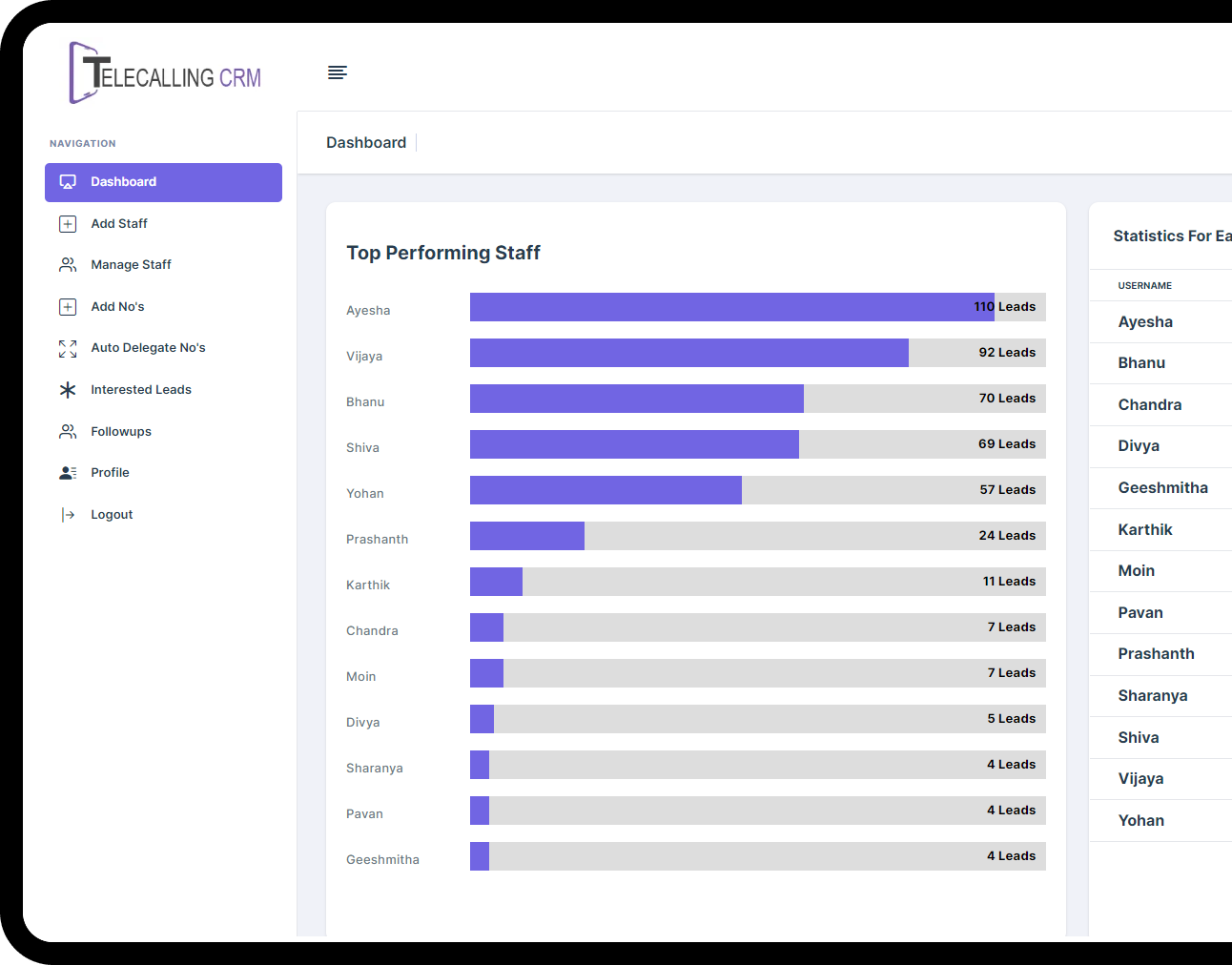1232x965 pixels.
Task: Click the Interested Leads asterisk icon
Action: coord(68,390)
